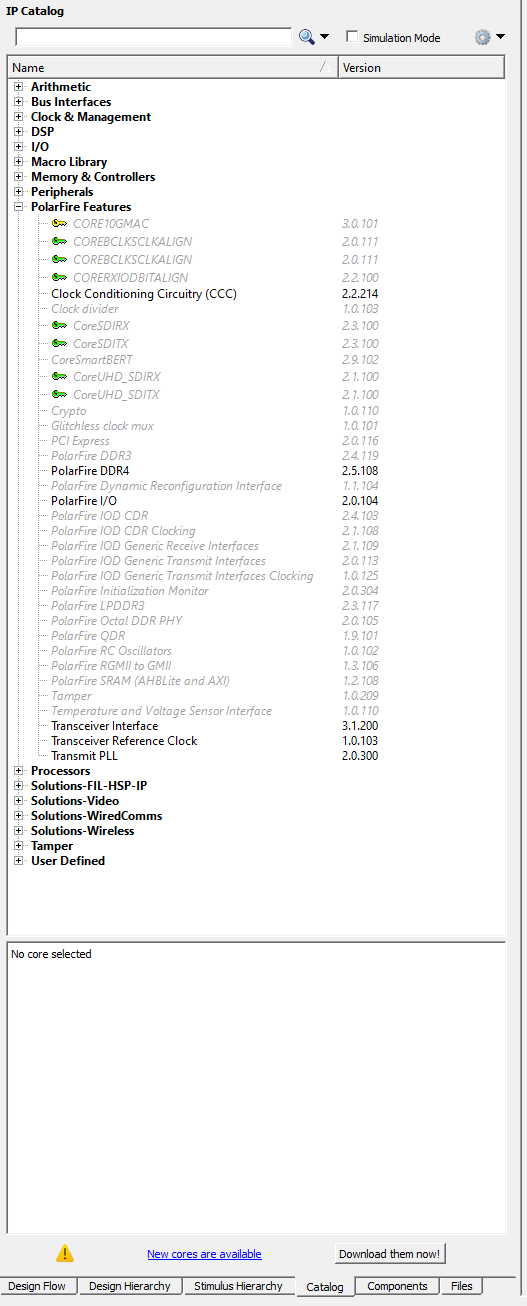527x1306 pixels.
Task: Expand the DSP category
Action: [18, 132]
